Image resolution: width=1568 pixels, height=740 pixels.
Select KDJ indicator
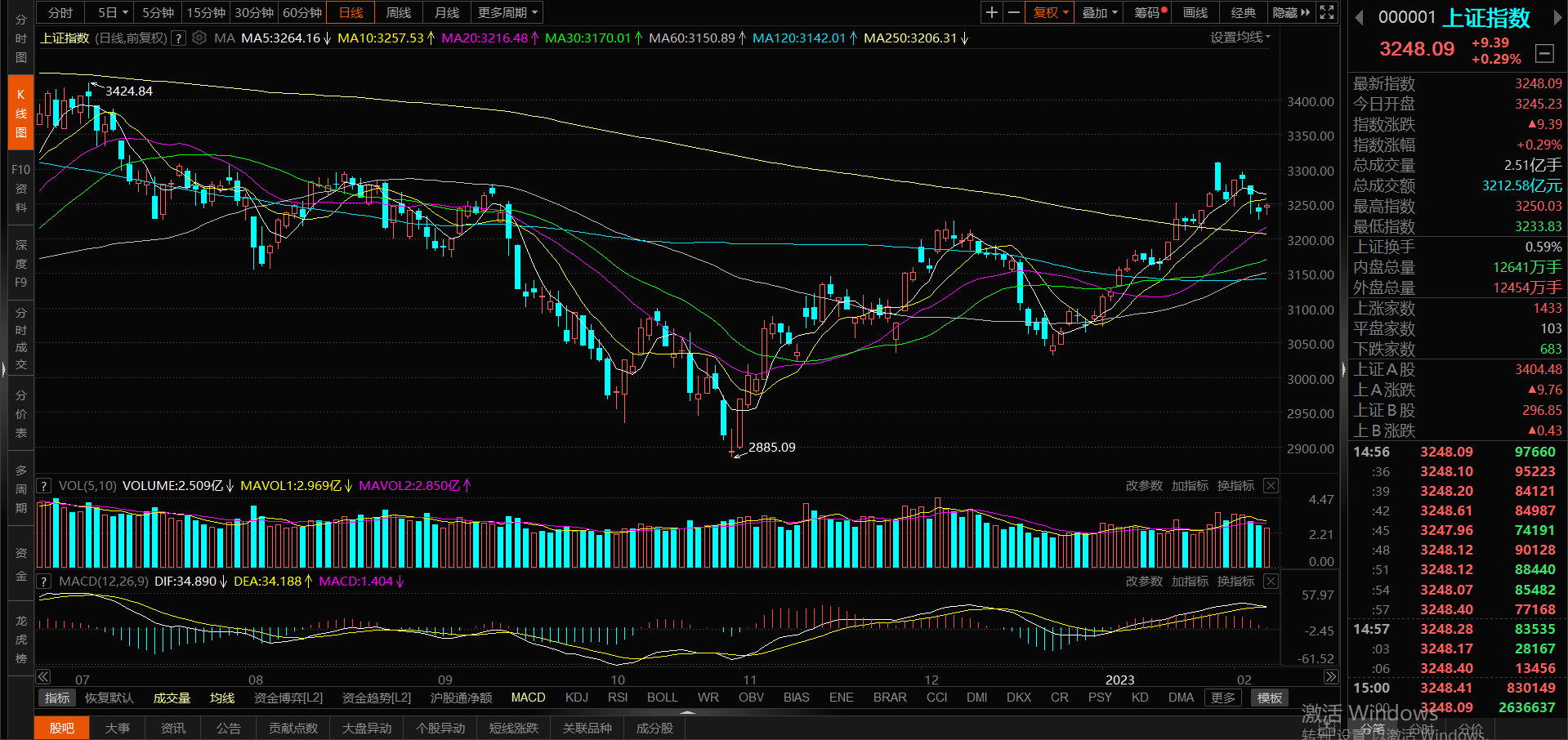coord(577,698)
